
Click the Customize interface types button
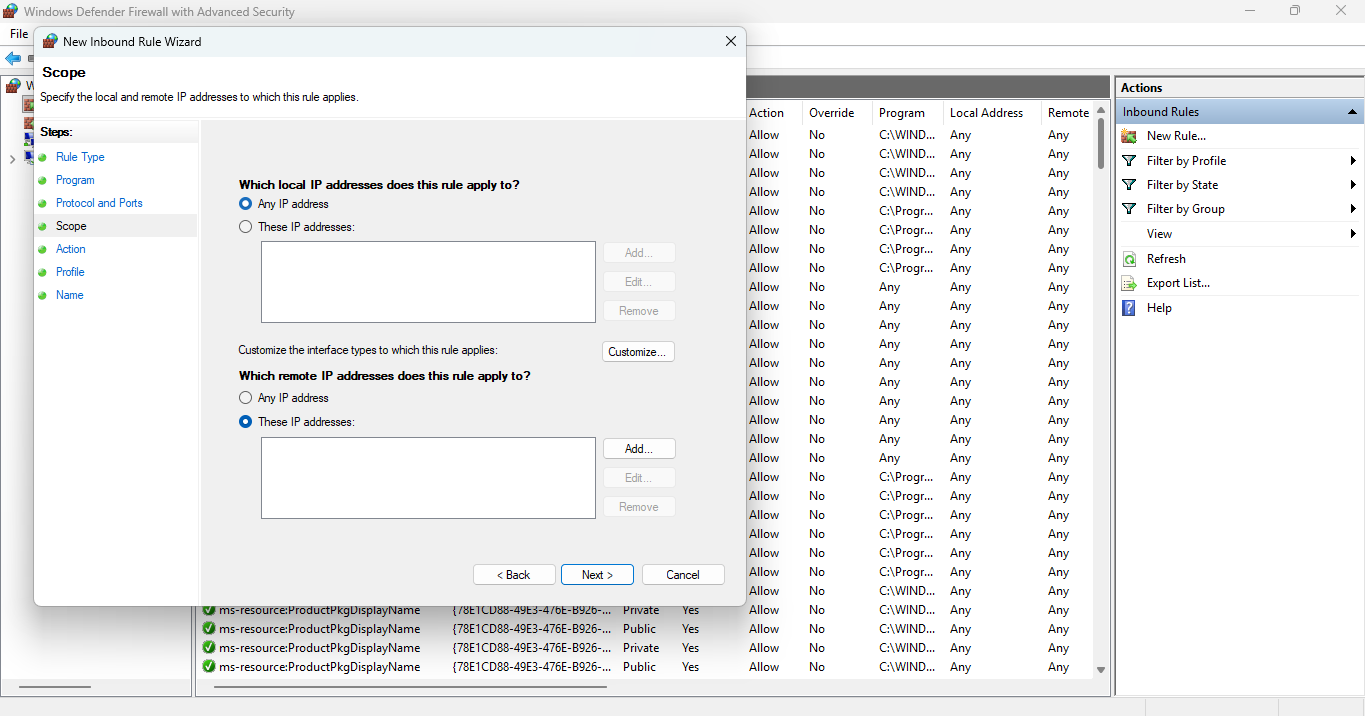click(639, 352)
